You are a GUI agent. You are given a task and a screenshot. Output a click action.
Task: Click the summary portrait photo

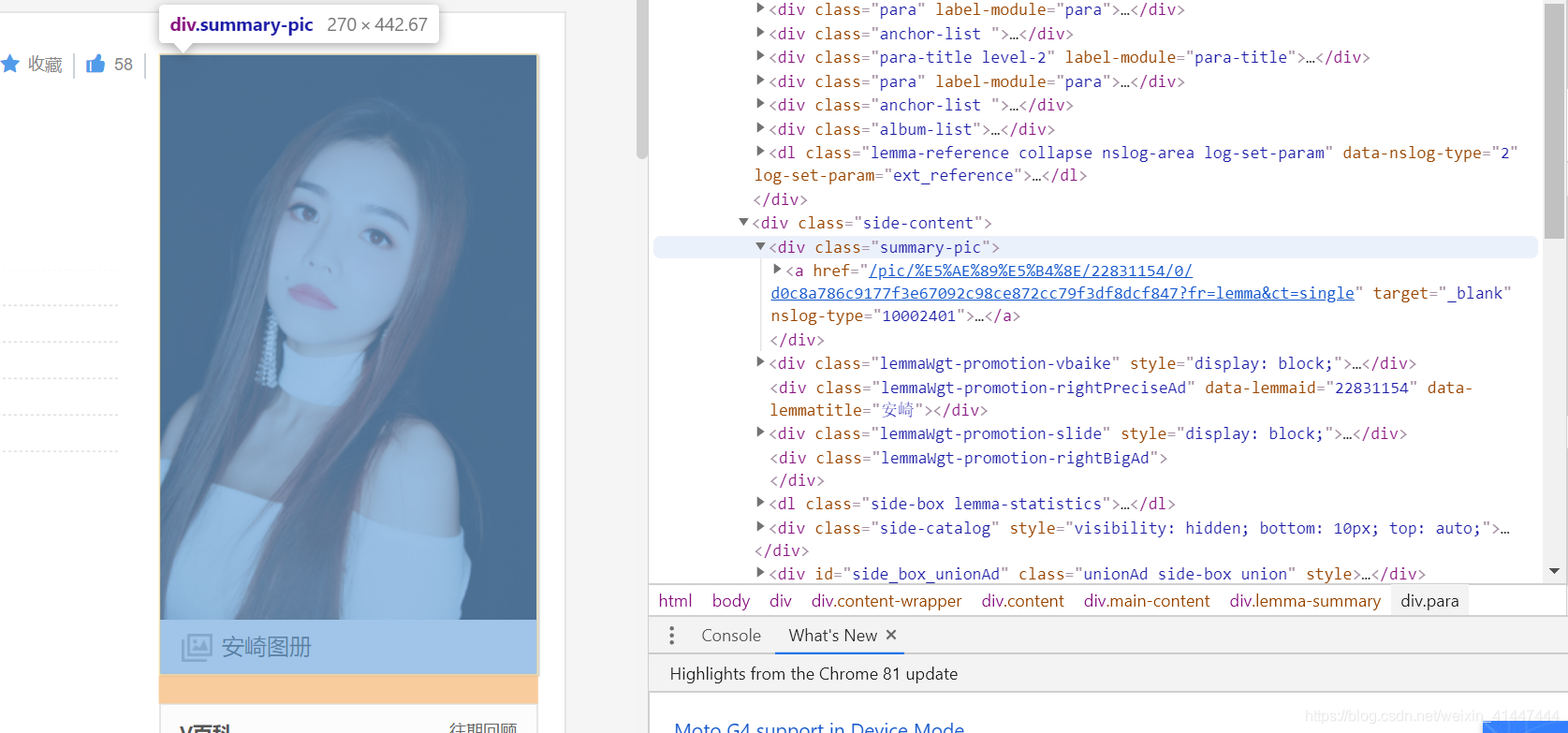(348, 337)
